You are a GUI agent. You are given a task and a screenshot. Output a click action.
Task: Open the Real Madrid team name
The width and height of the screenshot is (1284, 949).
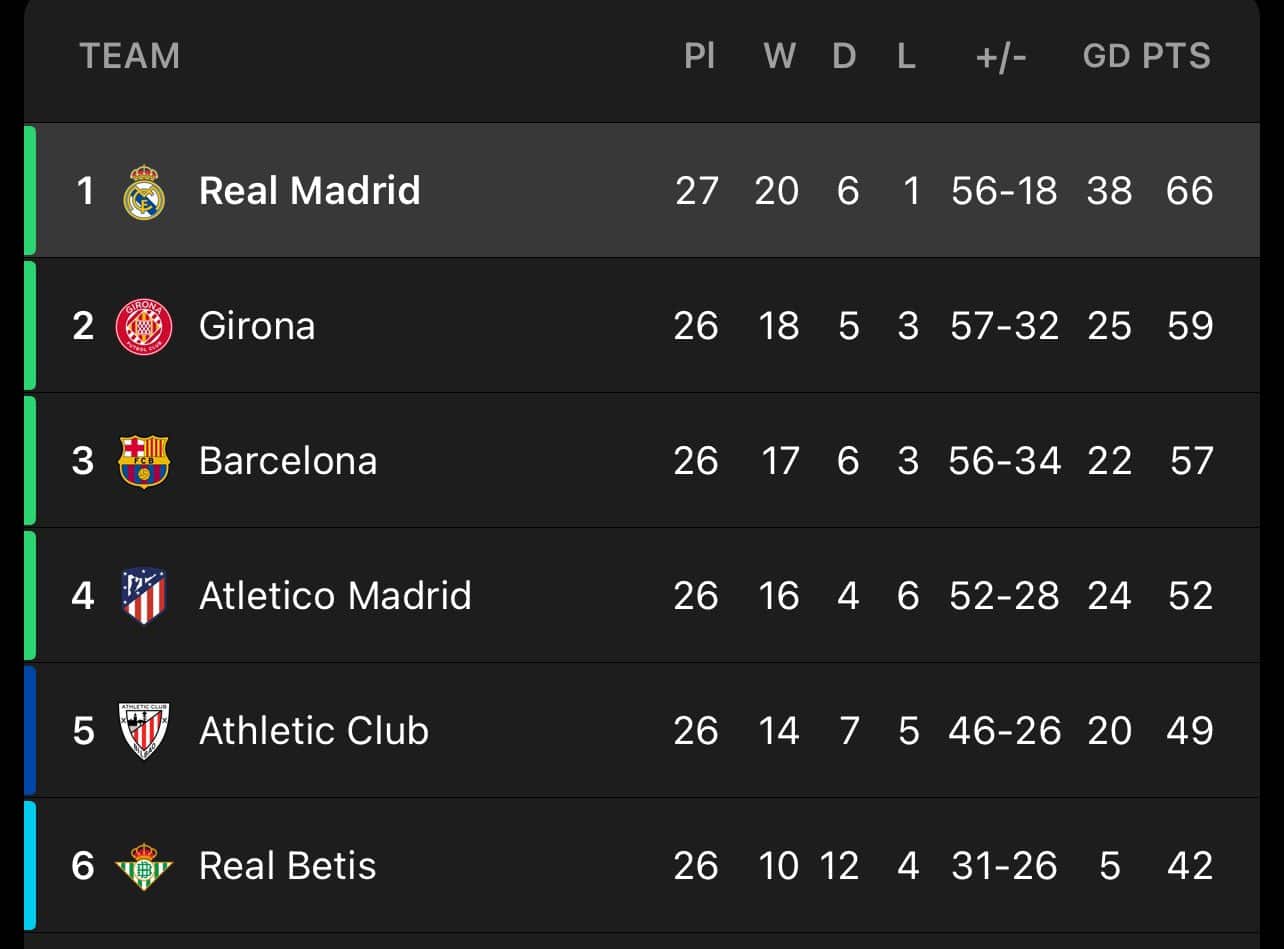point(309,191)
